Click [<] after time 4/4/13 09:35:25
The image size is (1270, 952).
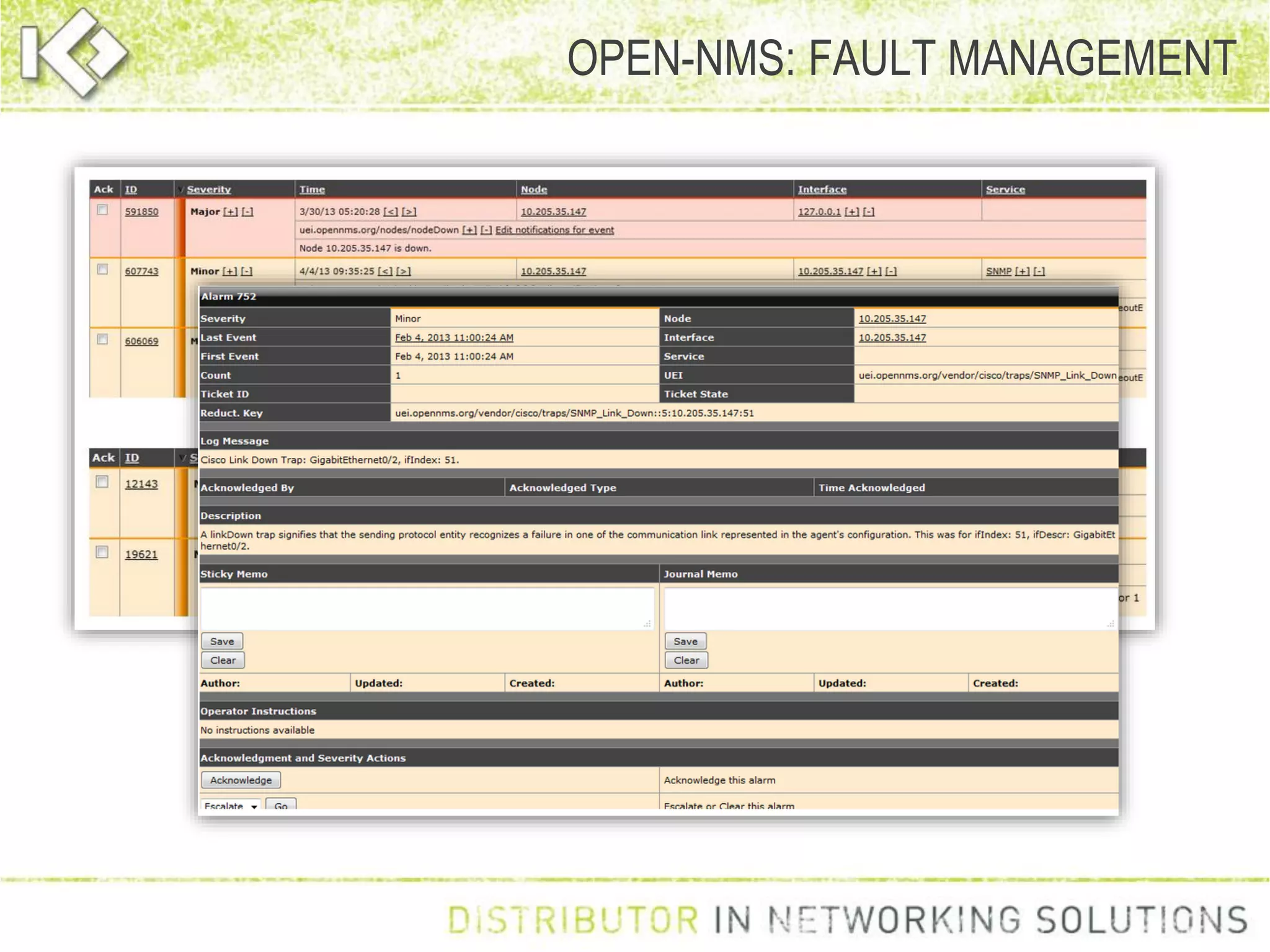click(x=385, y=271)
